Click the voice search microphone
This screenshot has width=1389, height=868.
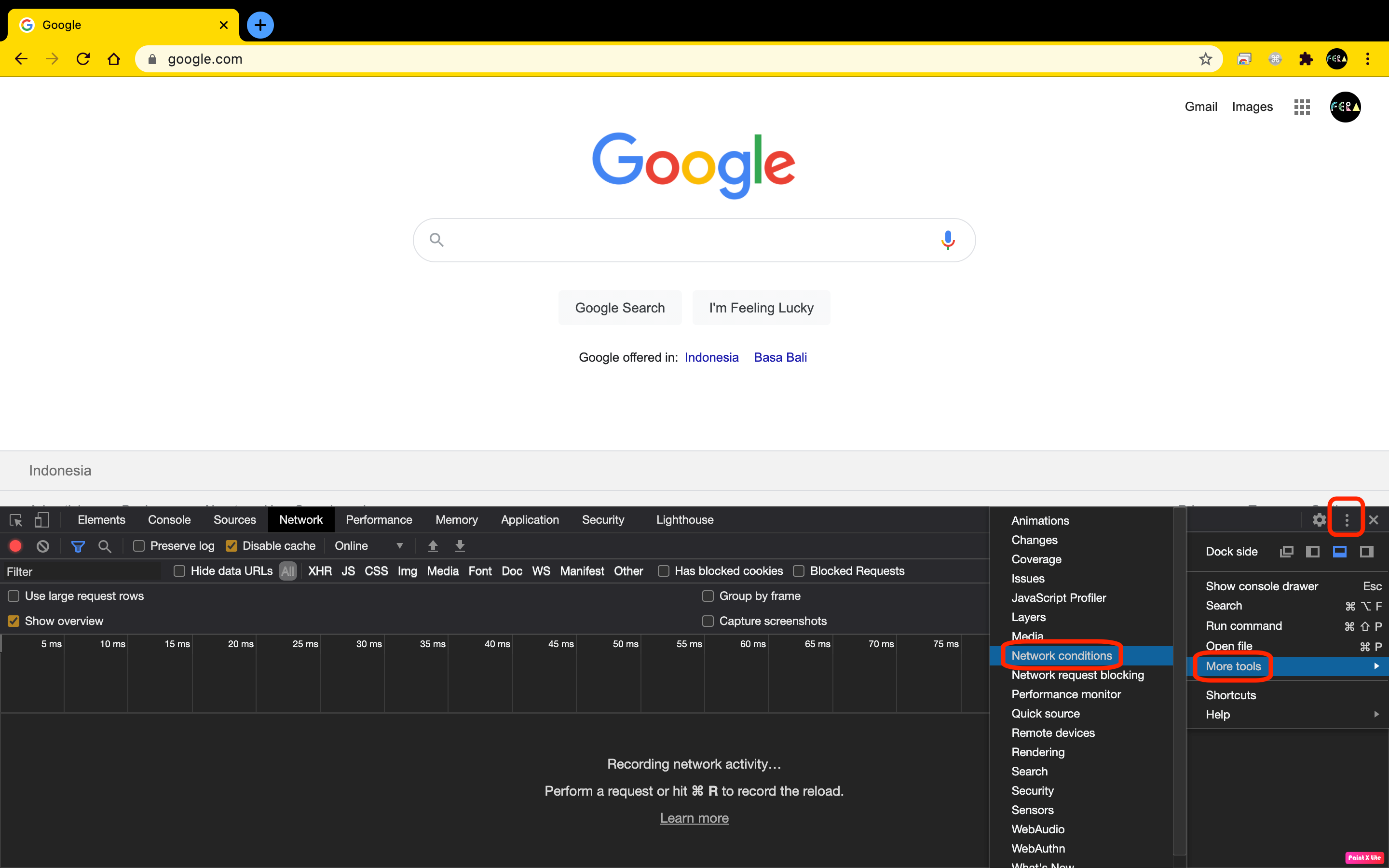[948, 240]
